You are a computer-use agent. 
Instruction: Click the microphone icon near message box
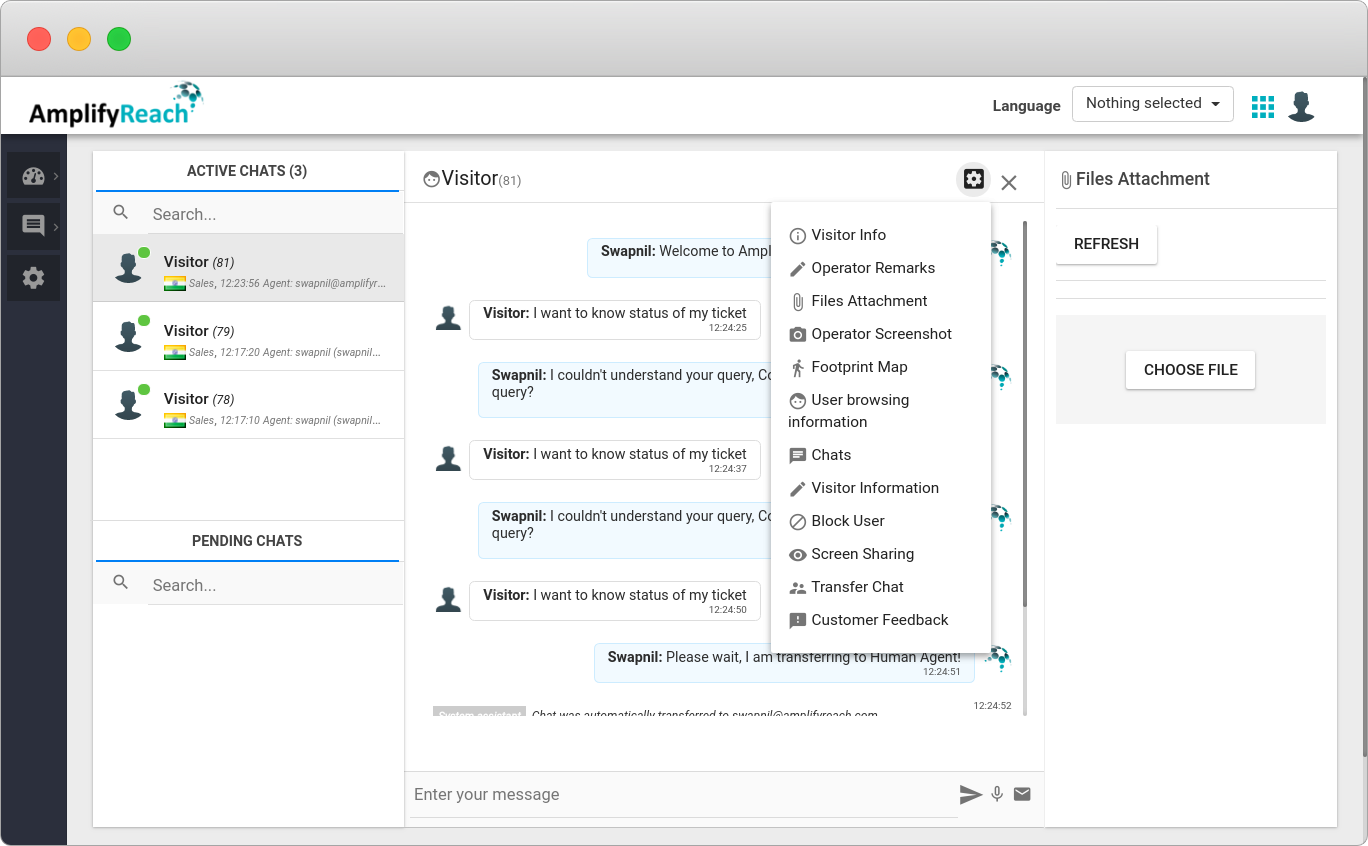996,794
